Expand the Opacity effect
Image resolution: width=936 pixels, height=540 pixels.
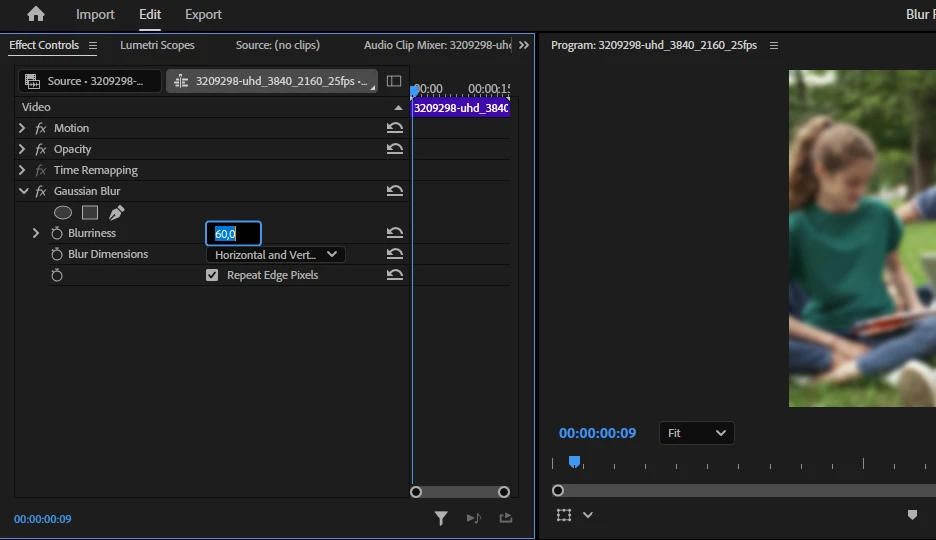click(x=22, y=149)
